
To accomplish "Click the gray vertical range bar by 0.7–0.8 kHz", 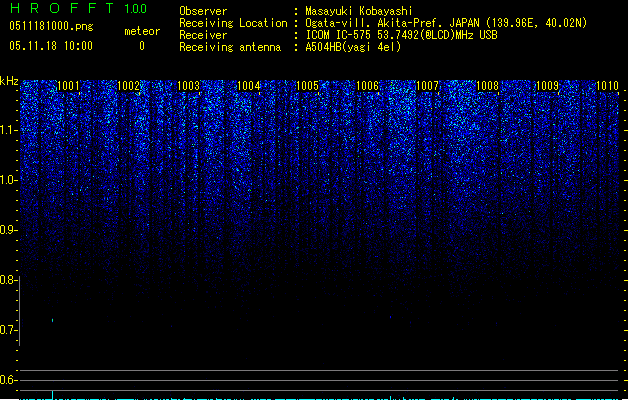I will click(19, 311).
